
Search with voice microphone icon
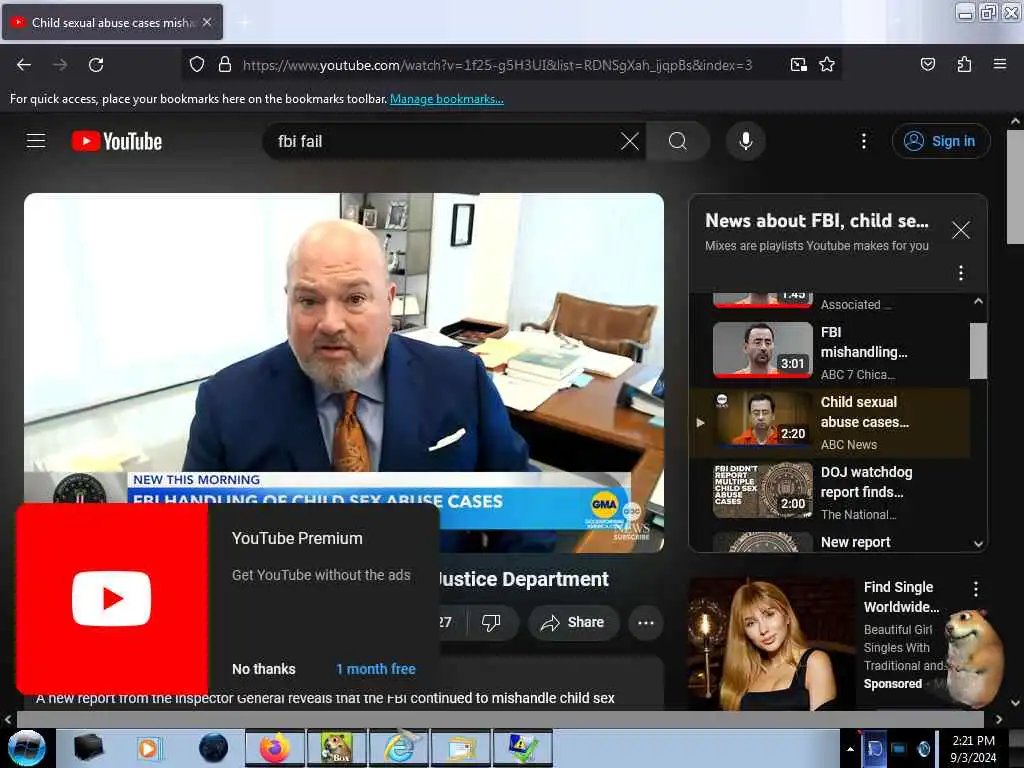745,141
